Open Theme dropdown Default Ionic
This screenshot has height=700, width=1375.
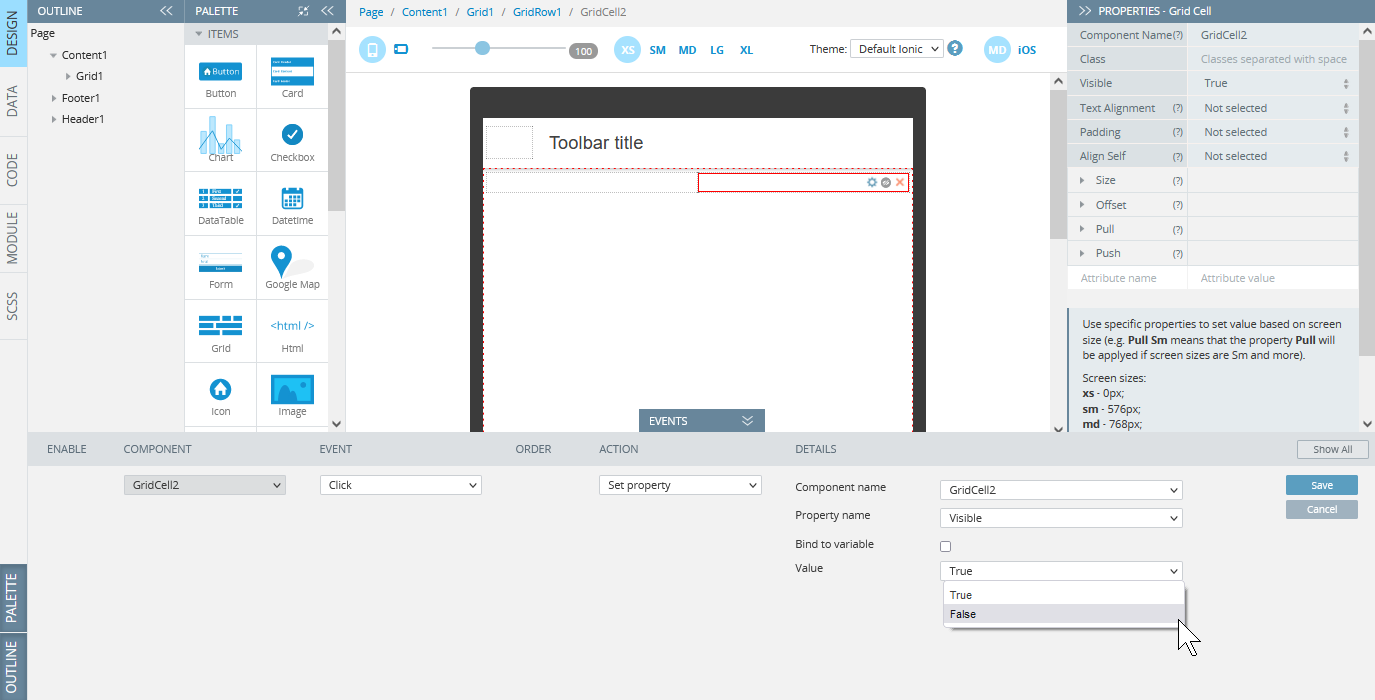(x=897, y=48)
